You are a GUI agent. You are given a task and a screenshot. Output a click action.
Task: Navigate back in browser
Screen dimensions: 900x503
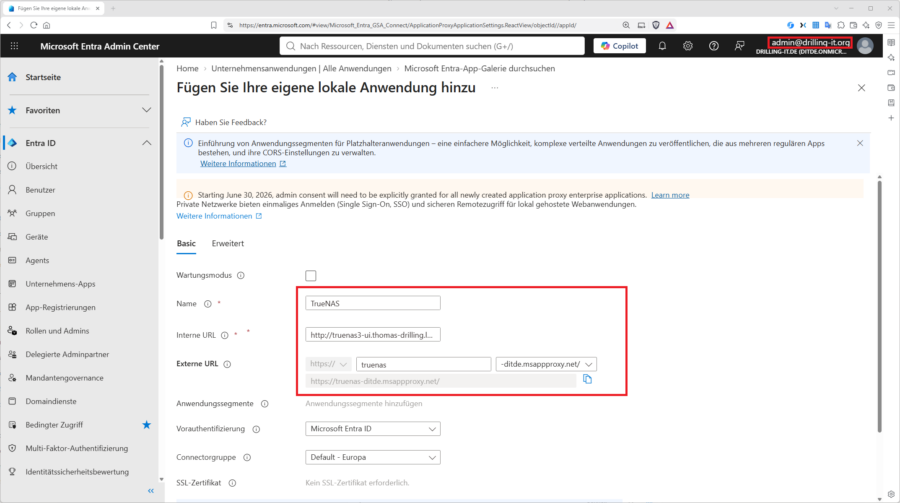point(9,25)
